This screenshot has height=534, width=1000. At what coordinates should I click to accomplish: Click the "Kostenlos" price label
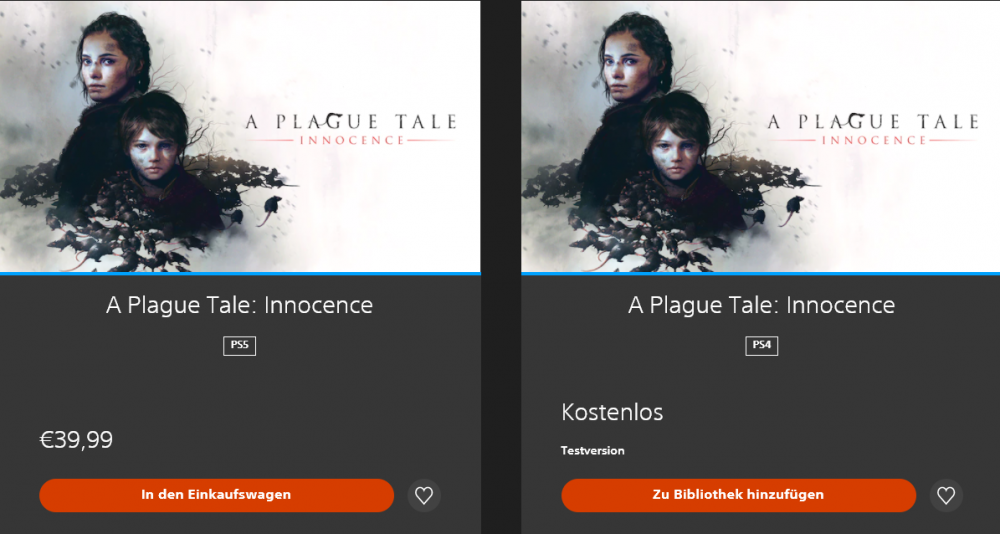point(612,412)
